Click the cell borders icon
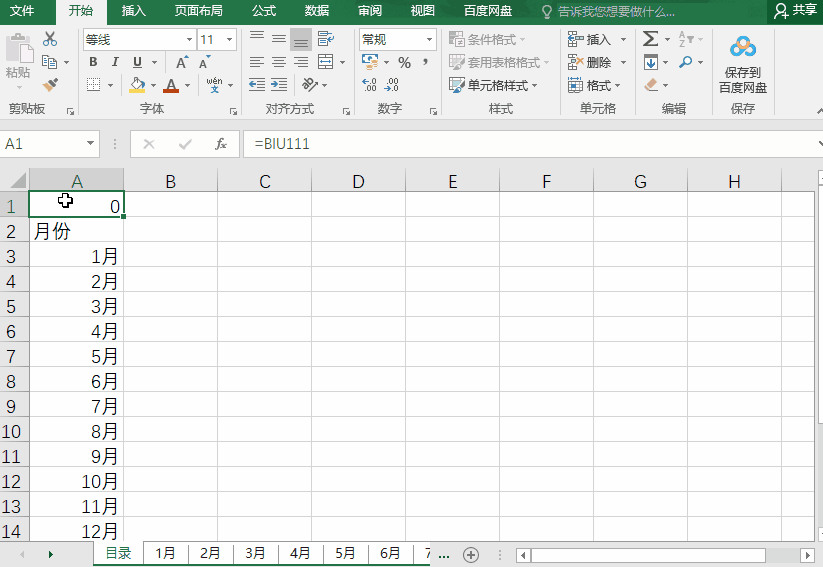This screenshot has height=567, width=823. tap(93, 85)
